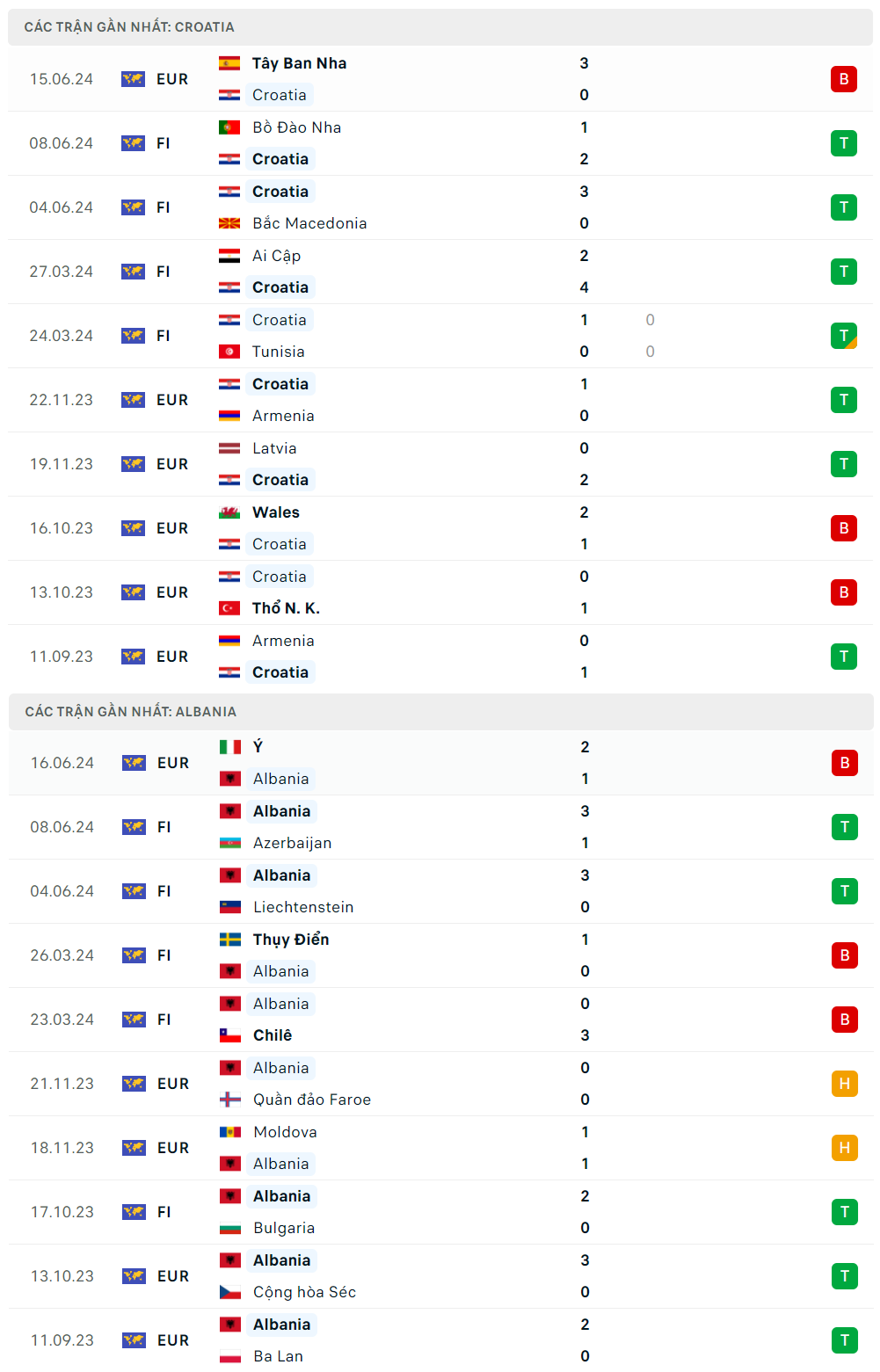Select Cộng hòa Séc team name

(x=304, y=1292)
